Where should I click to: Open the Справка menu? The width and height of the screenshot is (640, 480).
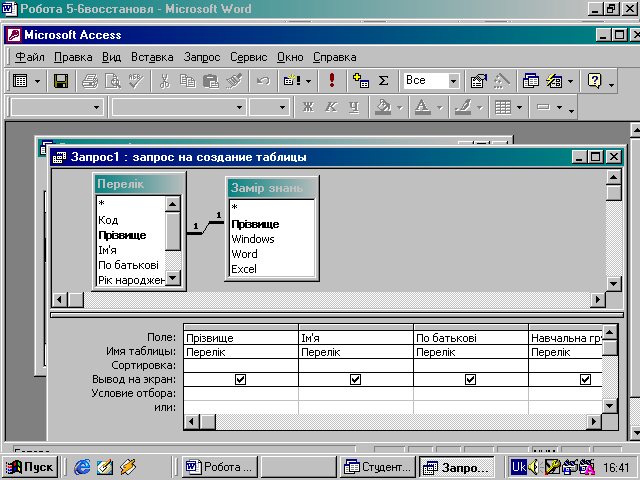point(335,57)
